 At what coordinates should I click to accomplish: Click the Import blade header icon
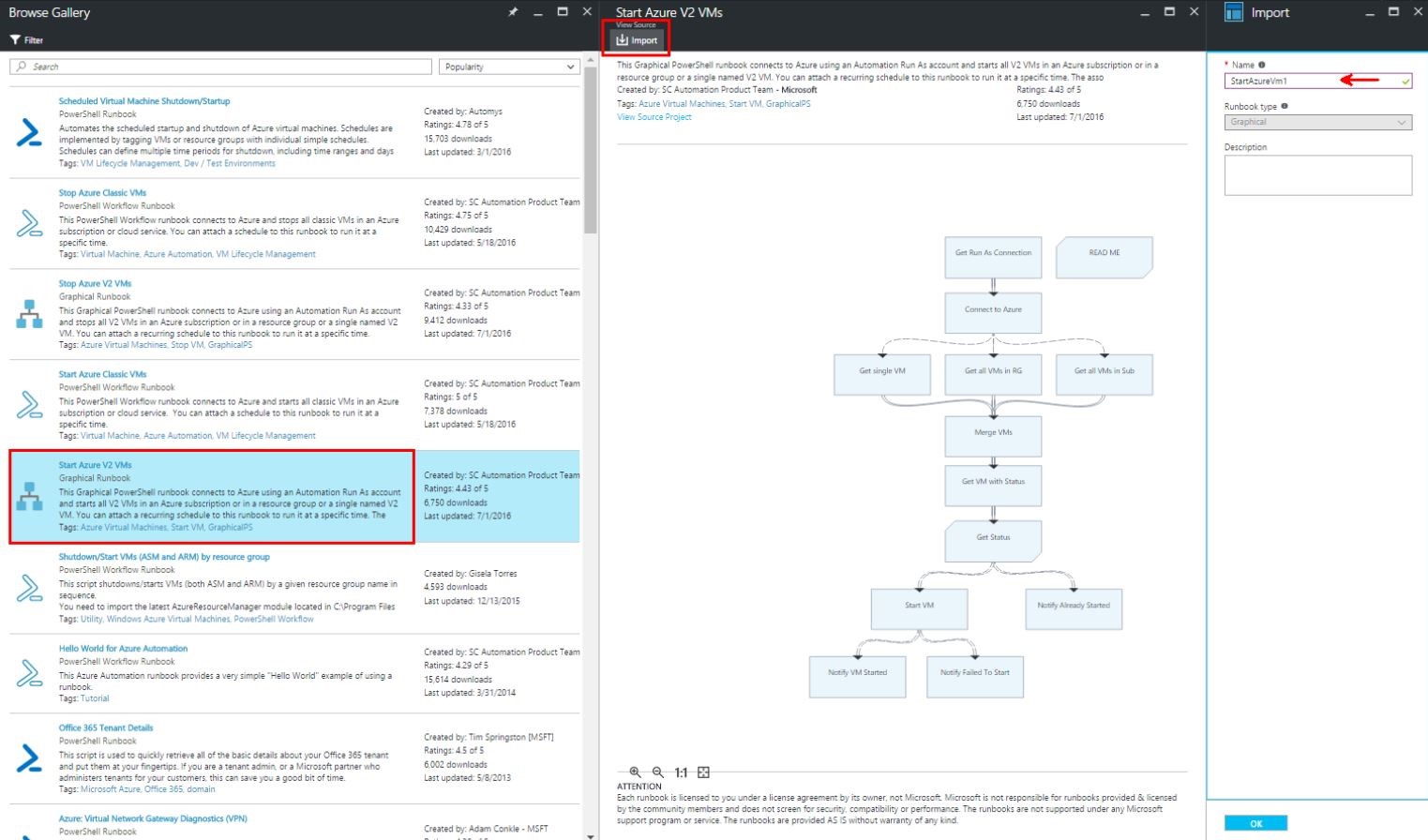tap(1234, 12)
